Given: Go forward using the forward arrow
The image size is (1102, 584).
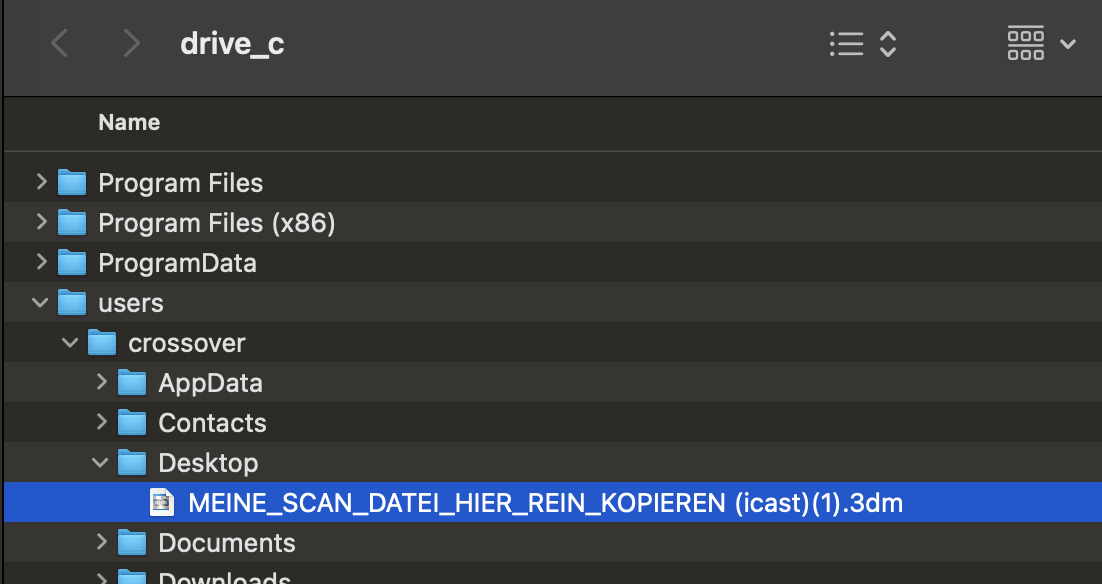Looking at the screenshot, I should coord(131,44).
